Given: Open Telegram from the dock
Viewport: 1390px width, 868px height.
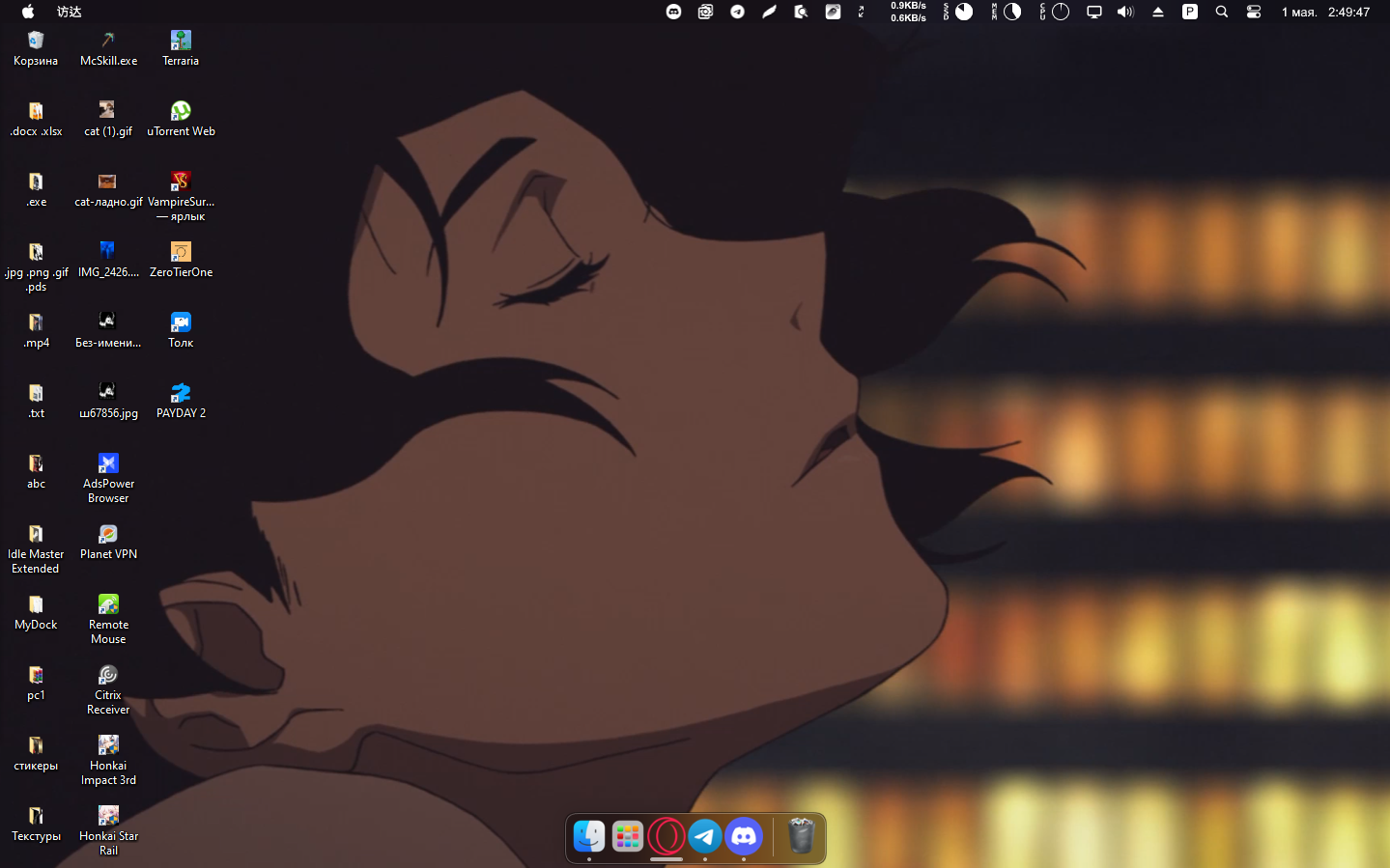Looking at the screenshot, I should [705, 836].
